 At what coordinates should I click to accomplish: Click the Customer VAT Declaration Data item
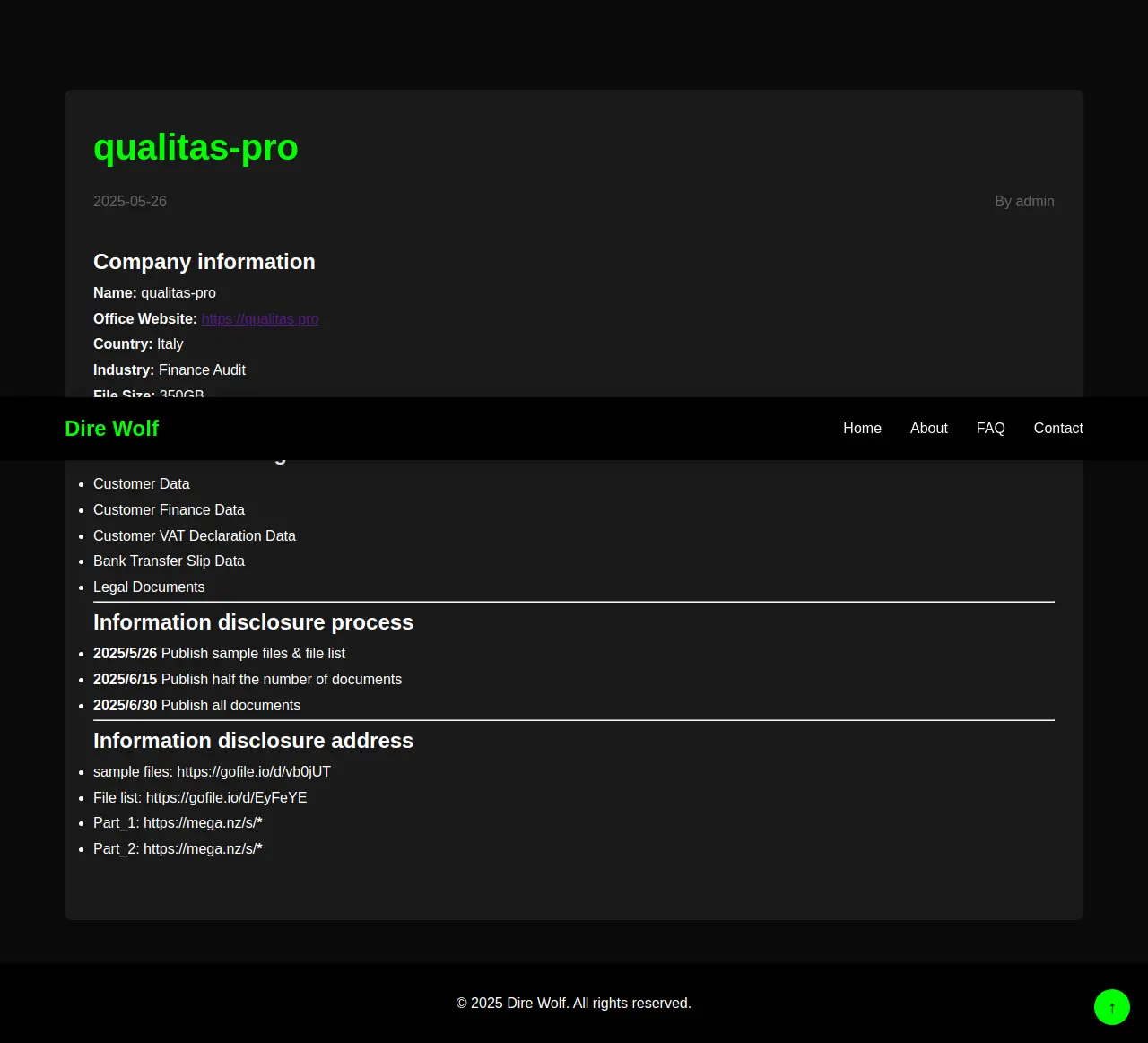195,536
